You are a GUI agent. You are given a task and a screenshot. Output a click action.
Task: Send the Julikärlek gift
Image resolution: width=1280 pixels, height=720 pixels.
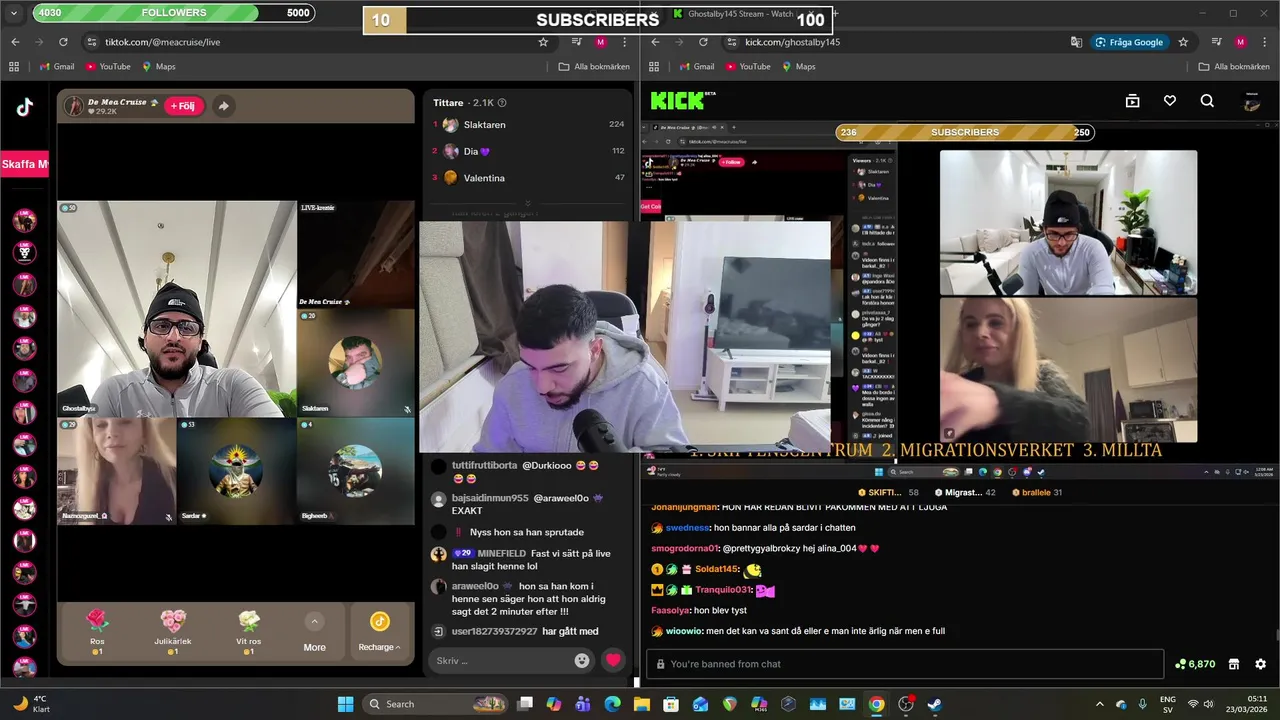click(173, 632)
